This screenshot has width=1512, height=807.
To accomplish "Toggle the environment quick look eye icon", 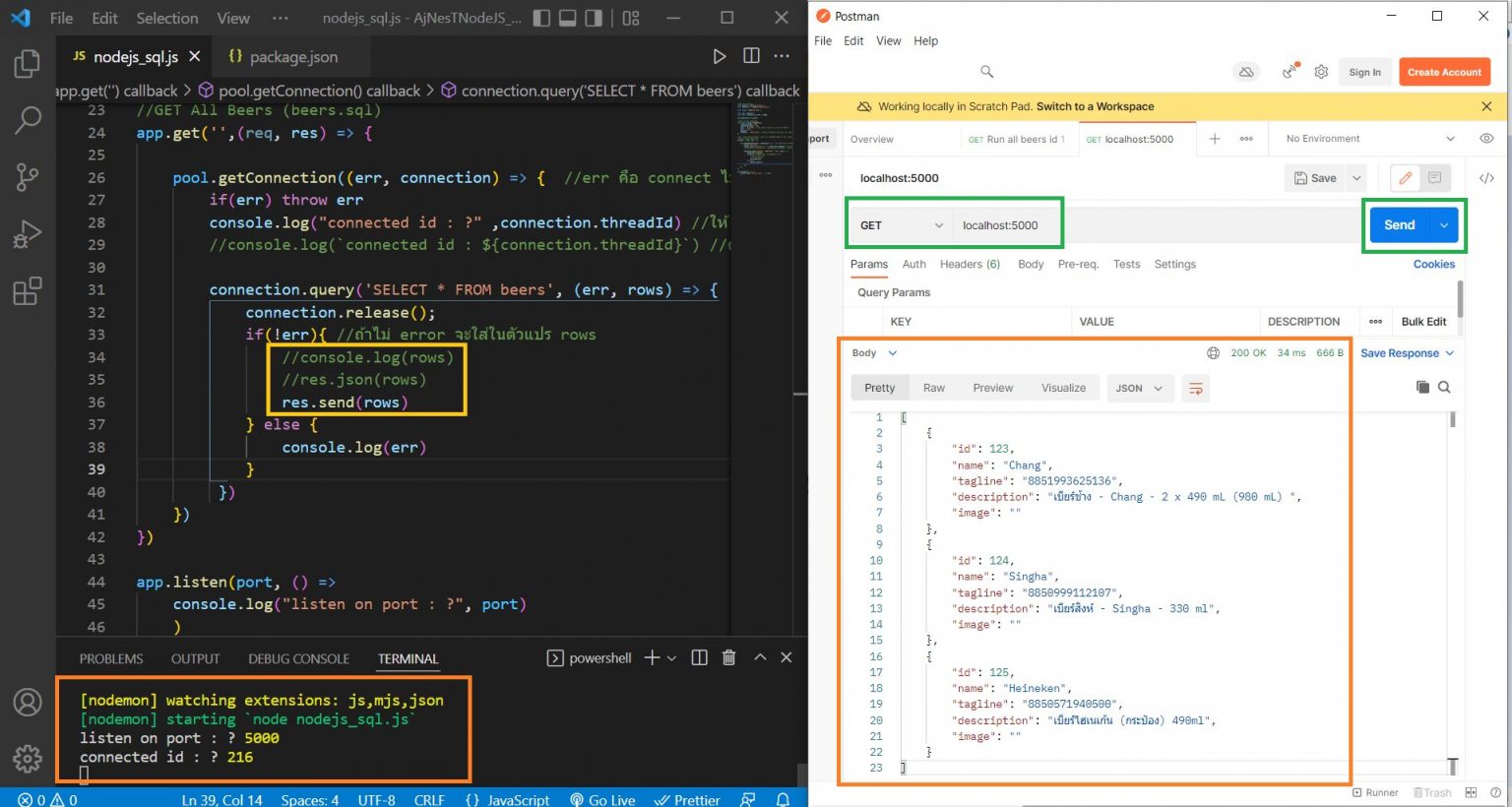I will (x=1486, y=139).
